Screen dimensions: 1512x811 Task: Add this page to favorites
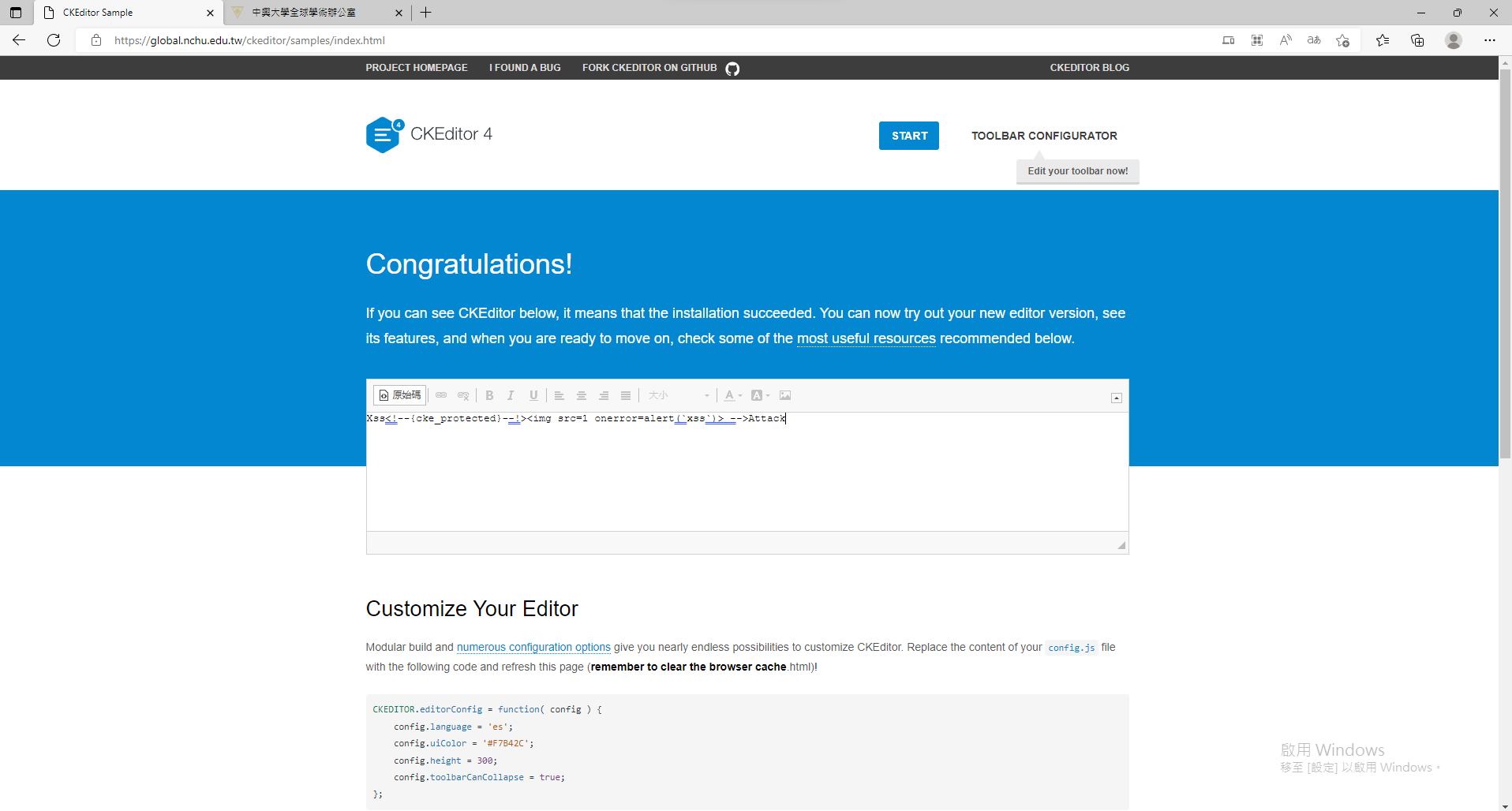[x=1342, y=40]
